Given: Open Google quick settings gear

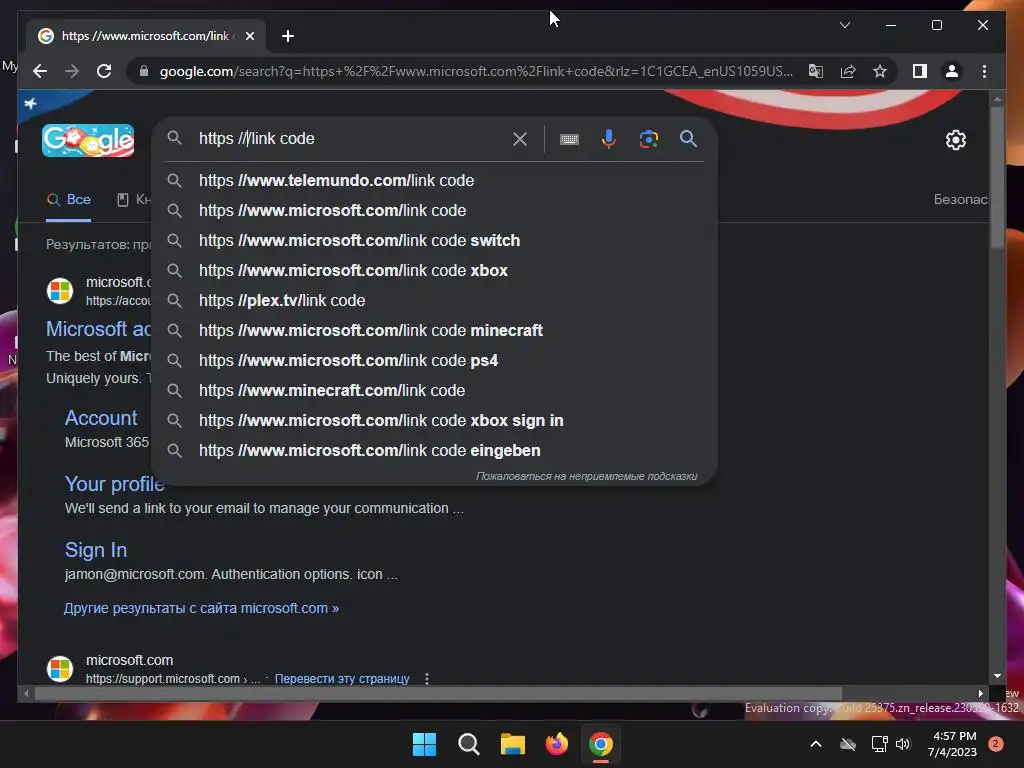Looking at the screenshot, I should (955, 140).
